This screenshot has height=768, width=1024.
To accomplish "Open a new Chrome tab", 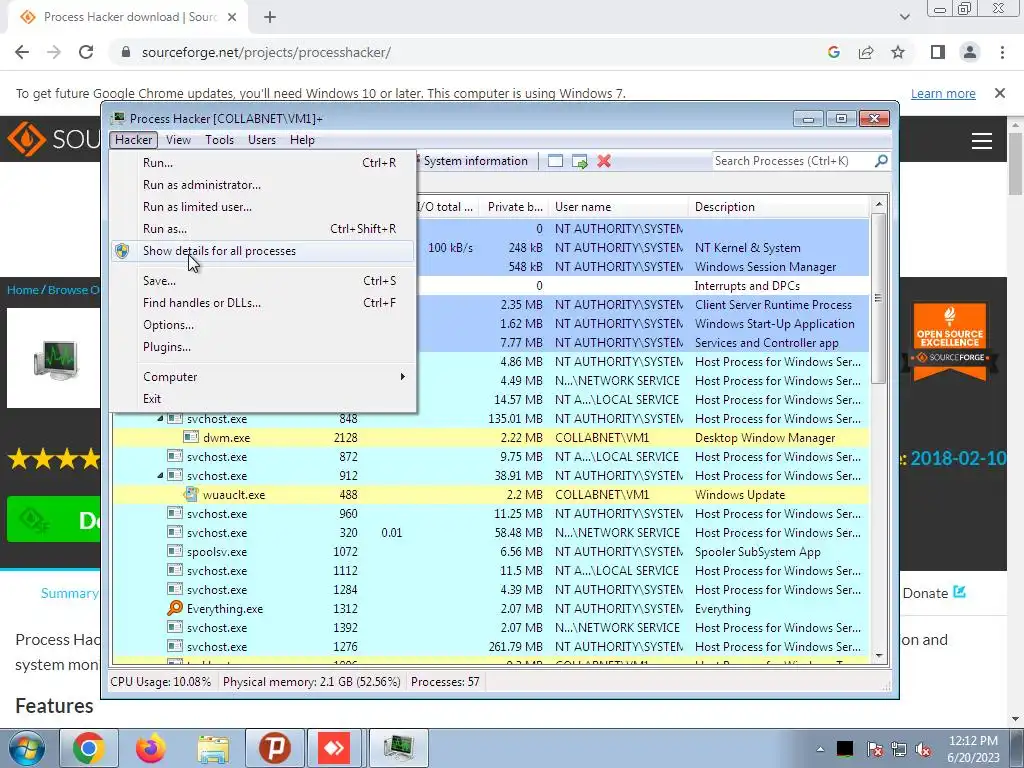I will click(x=270, y=18).
